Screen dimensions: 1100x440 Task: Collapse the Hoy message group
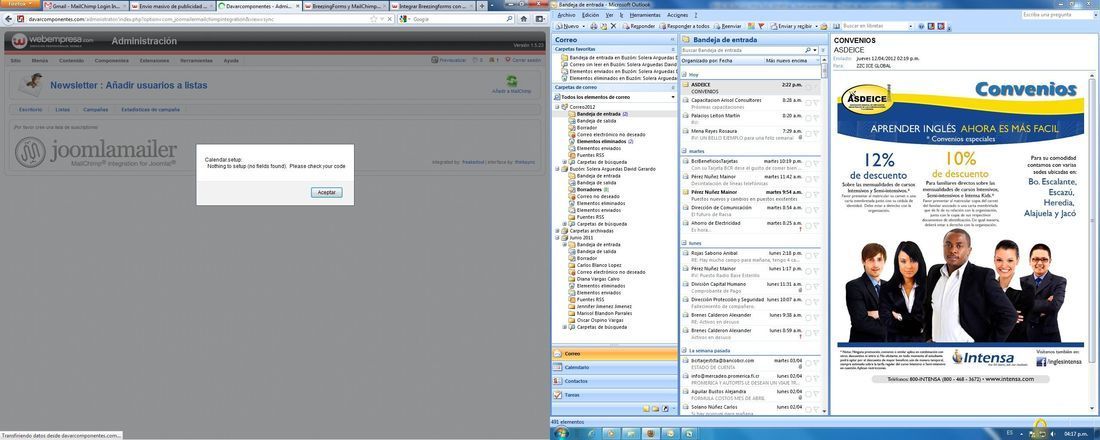click(684, 74)
